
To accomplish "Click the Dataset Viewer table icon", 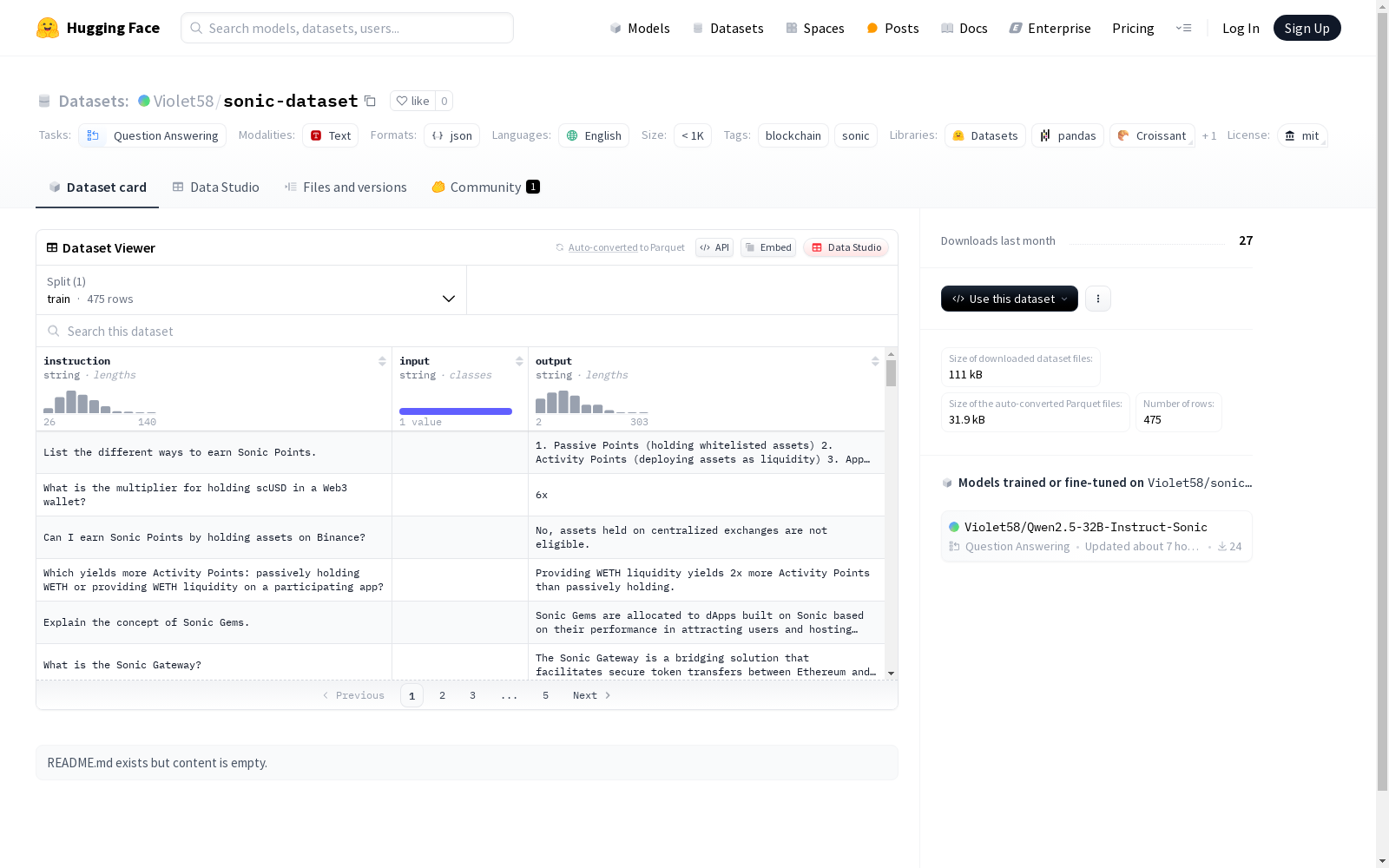I will [52, 247].
